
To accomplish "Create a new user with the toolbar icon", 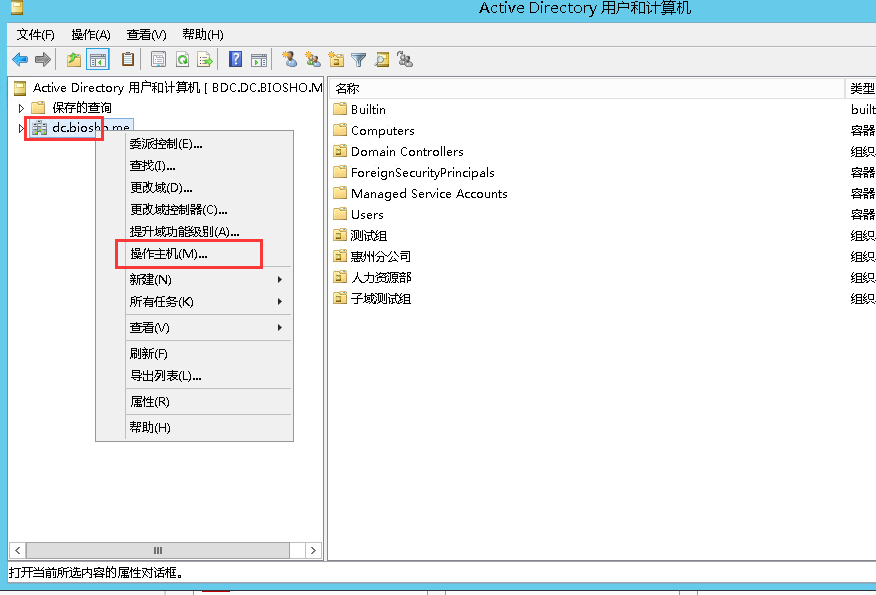I will [289, 59].
